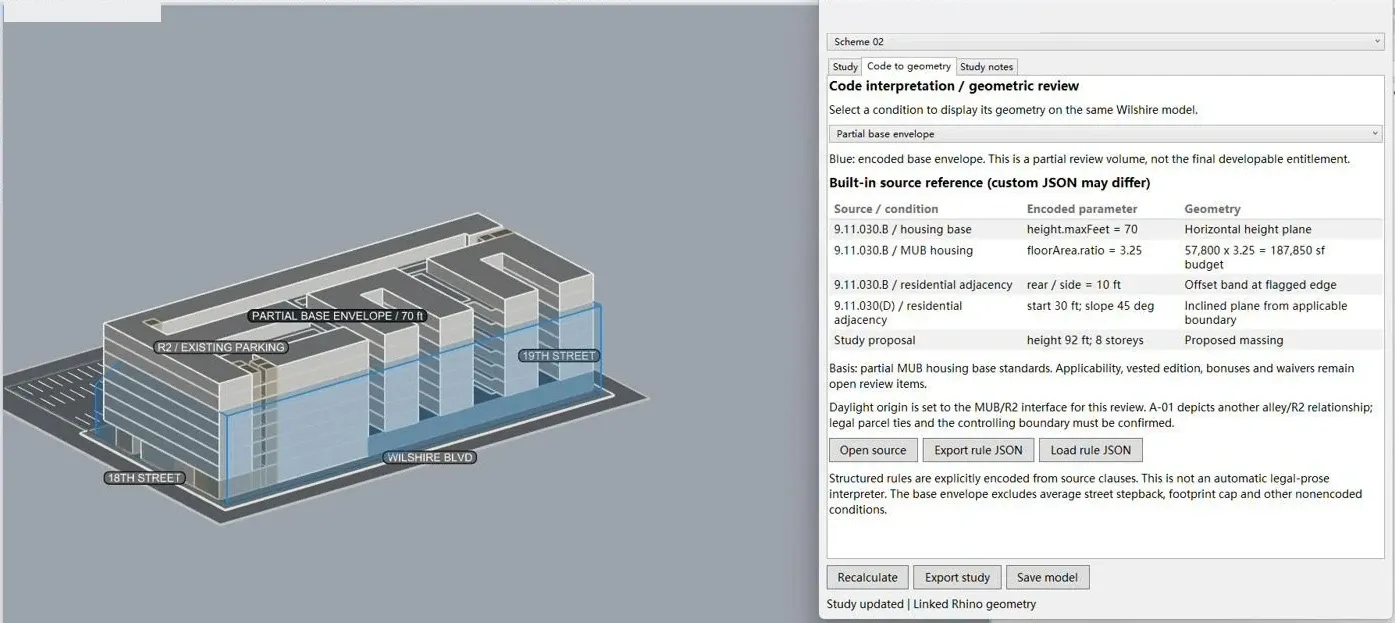Switch to the Study tab

pos(845,67)
